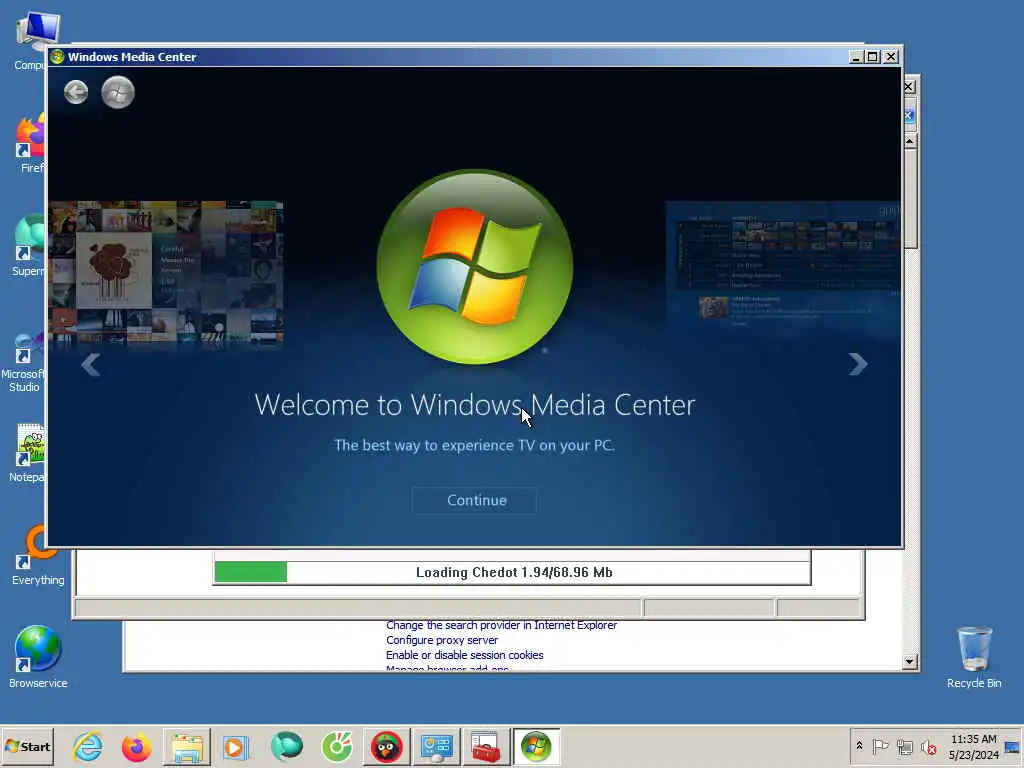Select the music album collage thumbnail
Screen dimensions: 1024x768
(x=166, y=272)
